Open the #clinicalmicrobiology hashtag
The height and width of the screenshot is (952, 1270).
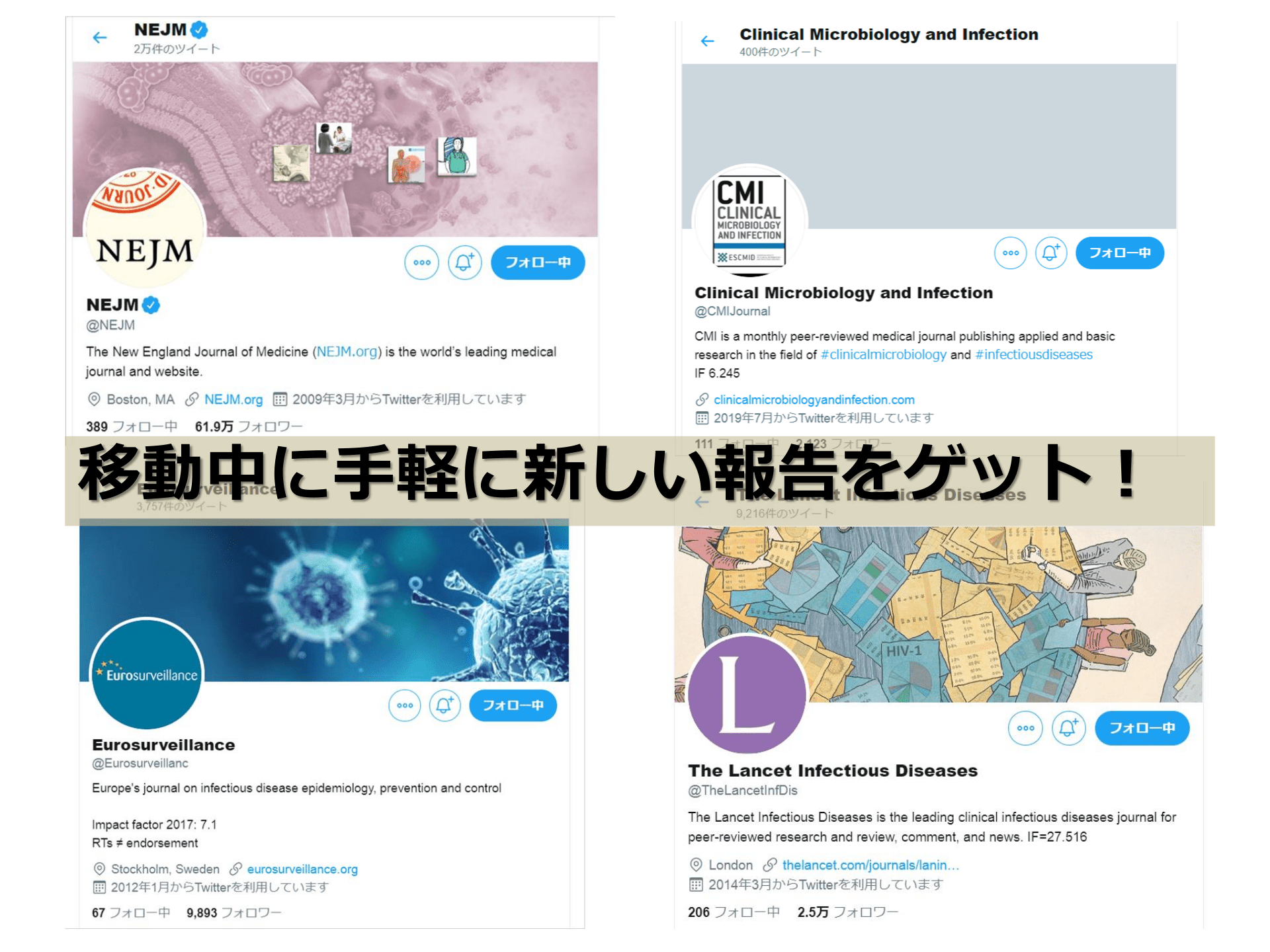(884, 354)
